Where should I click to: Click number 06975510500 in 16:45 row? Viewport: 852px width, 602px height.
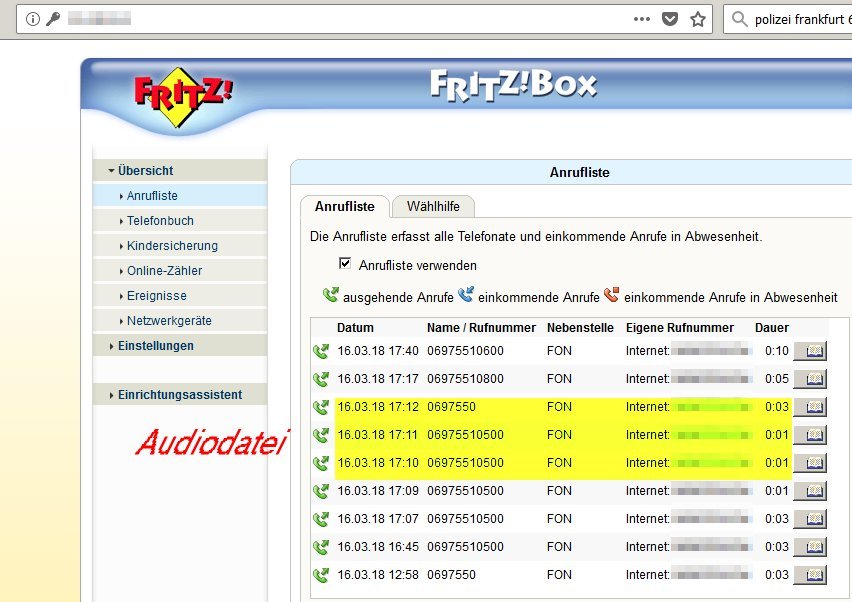click(x=465, y=547)
